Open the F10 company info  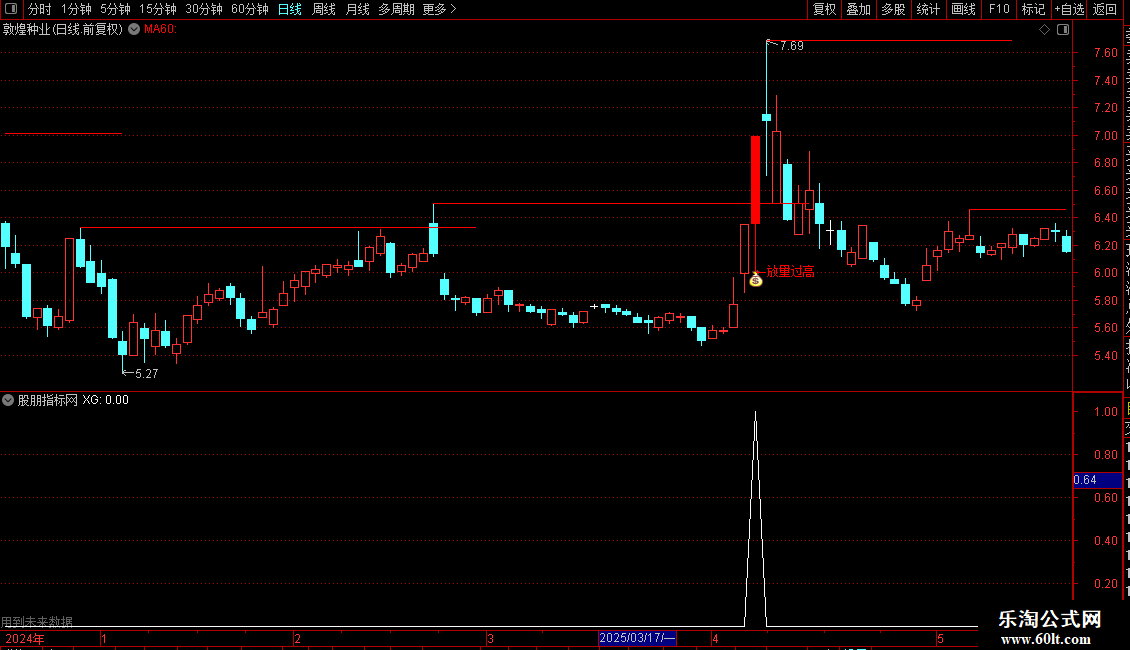pos(999,9)
